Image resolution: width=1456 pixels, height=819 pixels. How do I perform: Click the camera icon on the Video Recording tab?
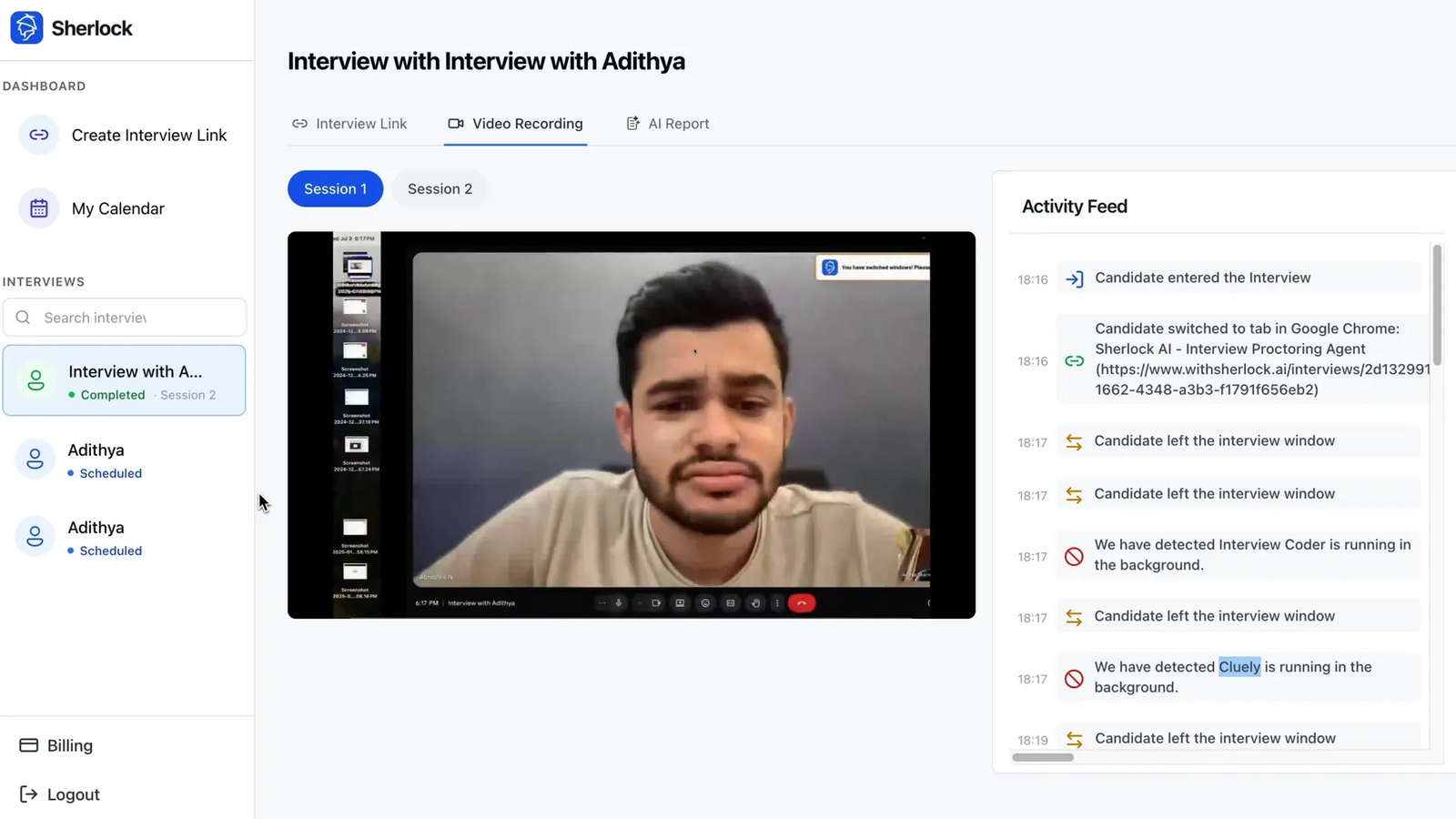coord(456,124)
